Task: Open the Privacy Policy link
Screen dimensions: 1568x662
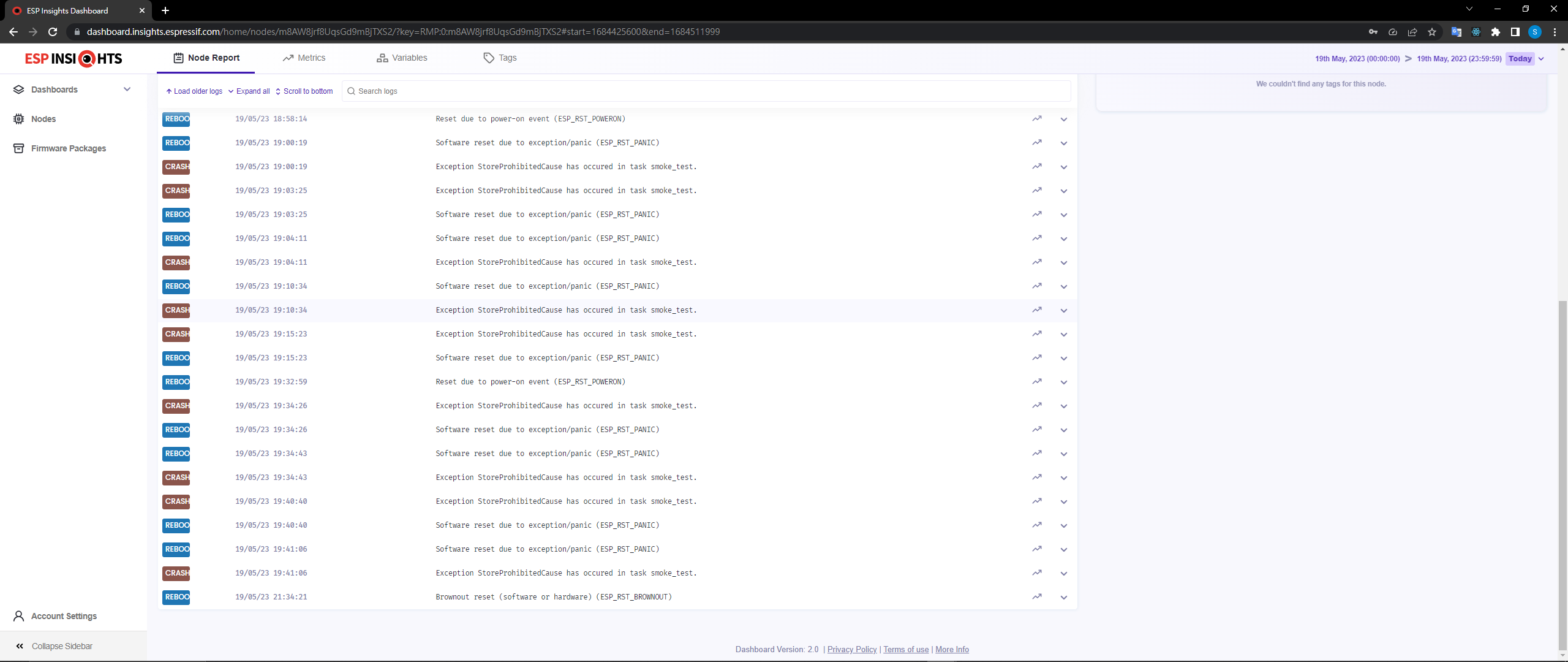Action: (x=851, y=649)
